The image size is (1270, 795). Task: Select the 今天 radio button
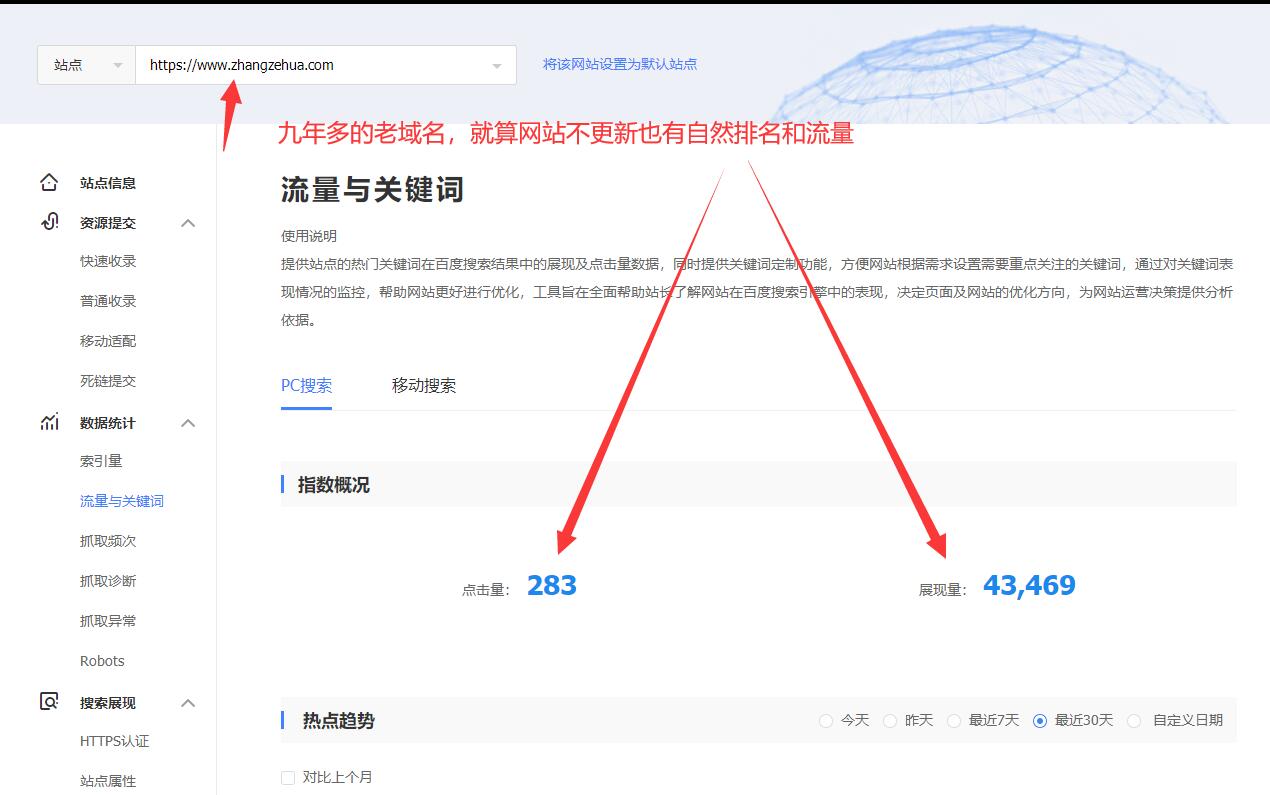pyautogui.click(x=826, y=720)
